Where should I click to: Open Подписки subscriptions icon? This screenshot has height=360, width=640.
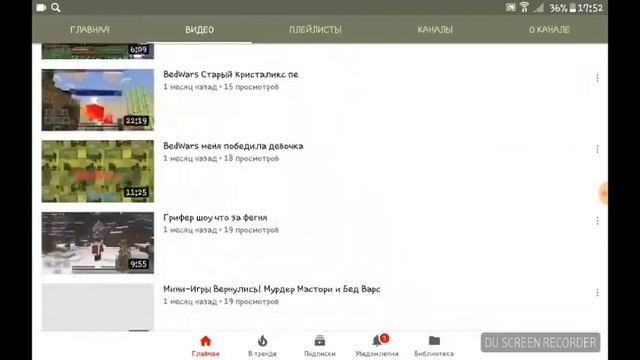tap(320, 345)
